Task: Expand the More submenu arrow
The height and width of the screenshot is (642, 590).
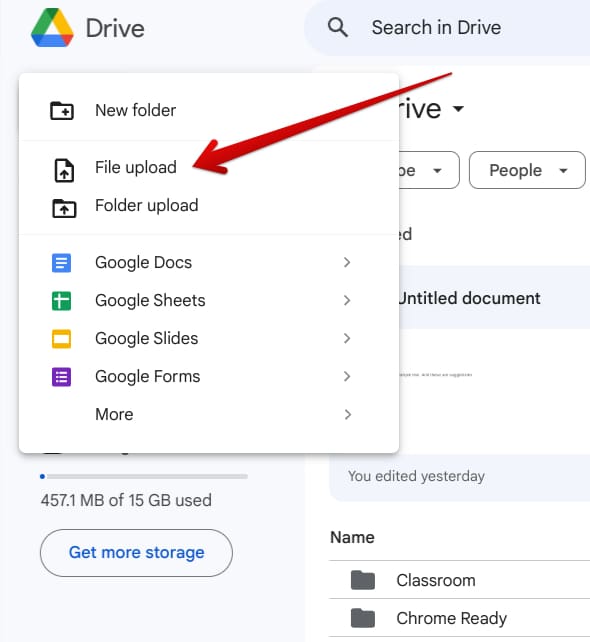Action: point(347,415)
